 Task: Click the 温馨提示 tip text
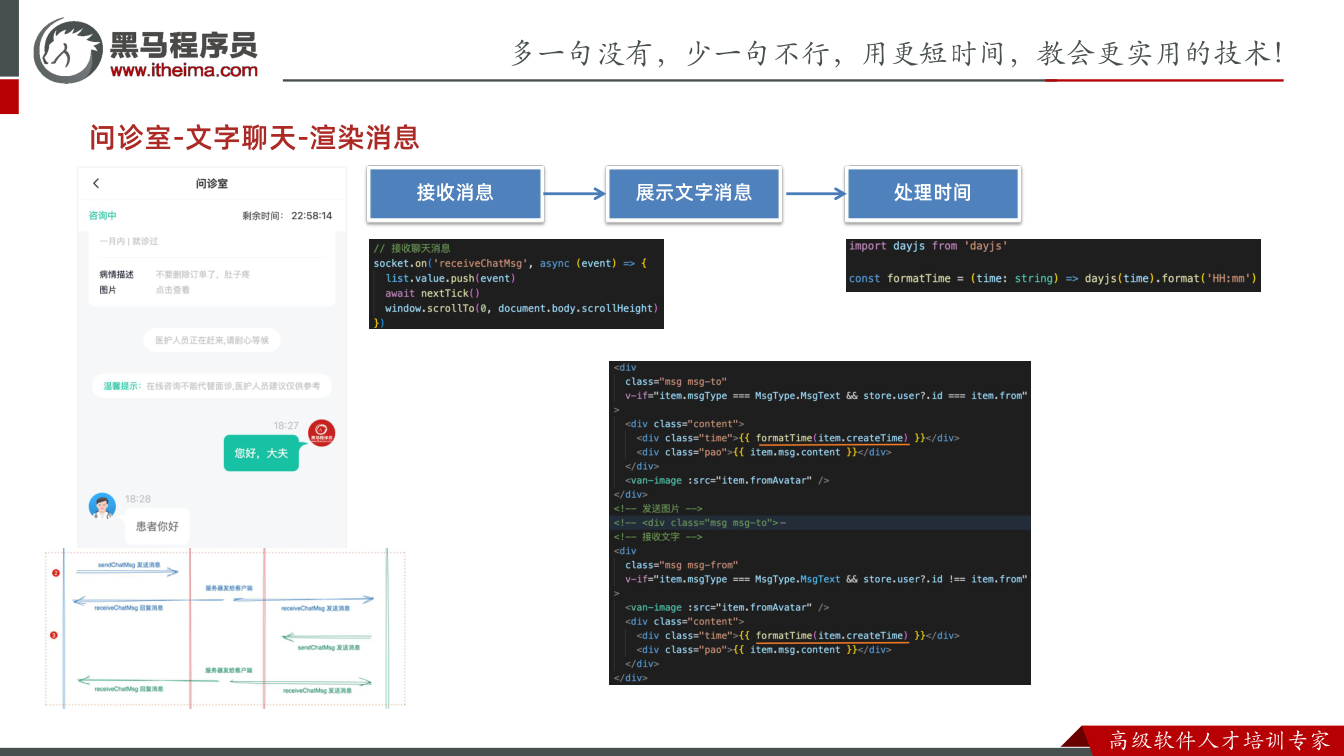(x=211, y=385)
